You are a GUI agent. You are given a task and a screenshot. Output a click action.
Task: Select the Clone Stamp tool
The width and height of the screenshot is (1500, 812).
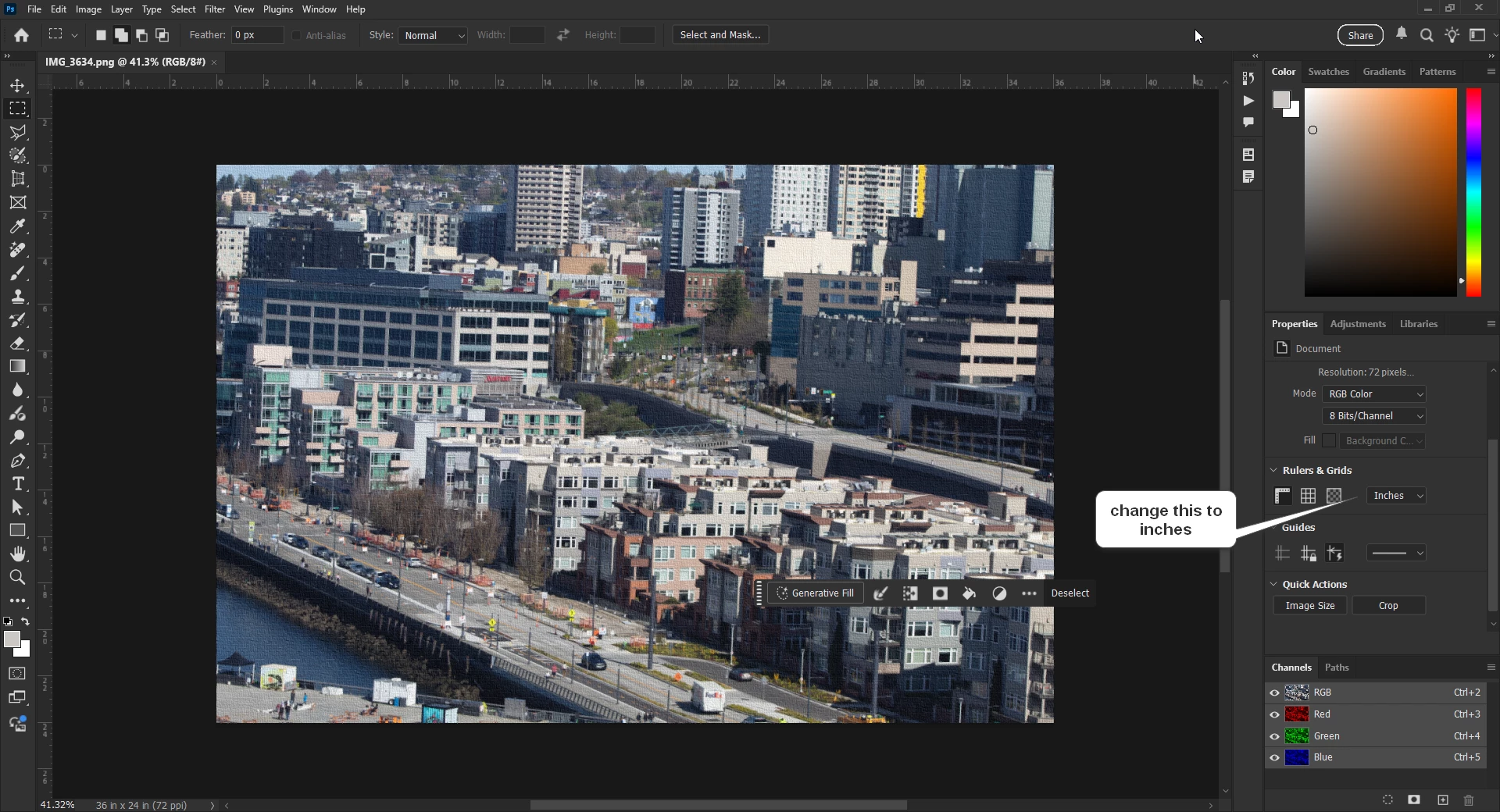[17, 296]
